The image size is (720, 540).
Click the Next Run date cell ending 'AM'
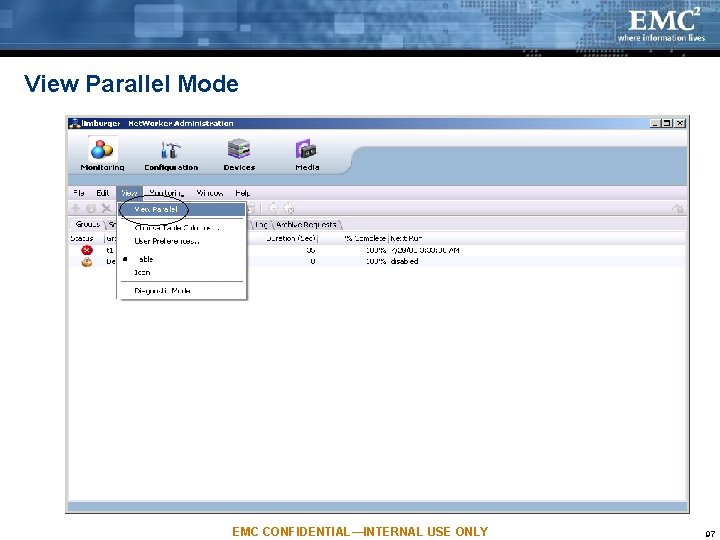425,250
